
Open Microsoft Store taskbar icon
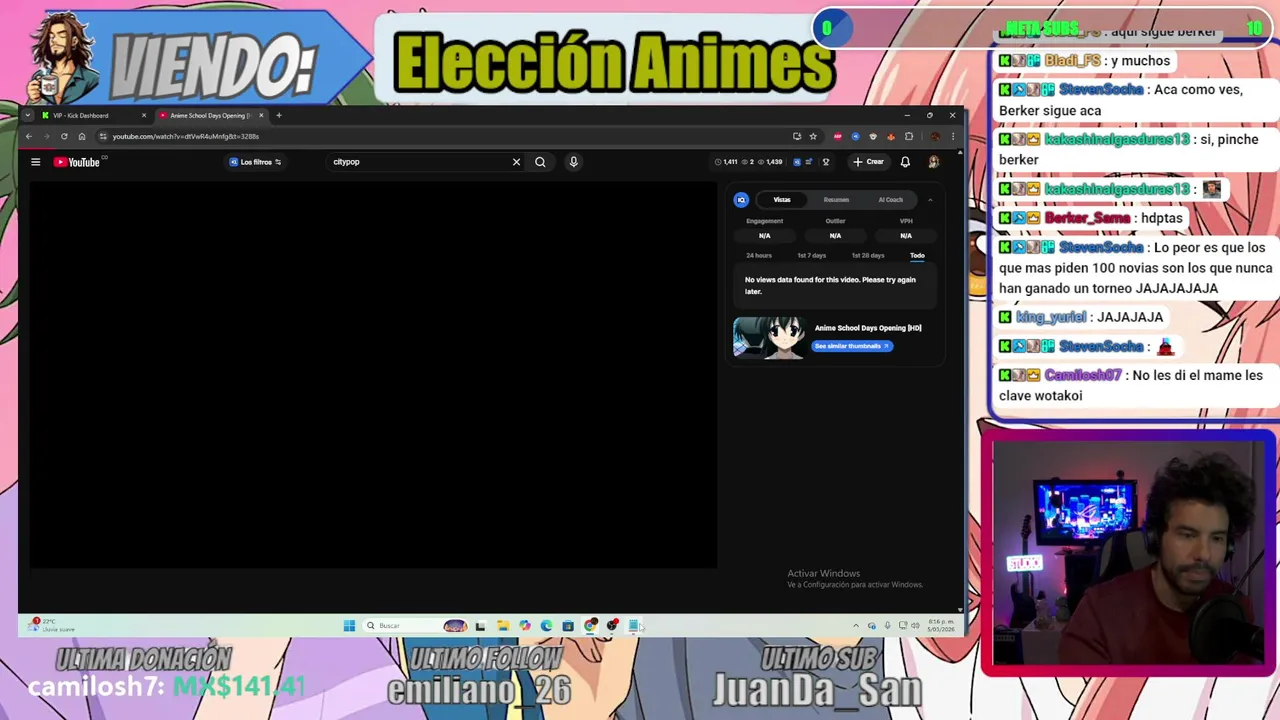(568, 626)
